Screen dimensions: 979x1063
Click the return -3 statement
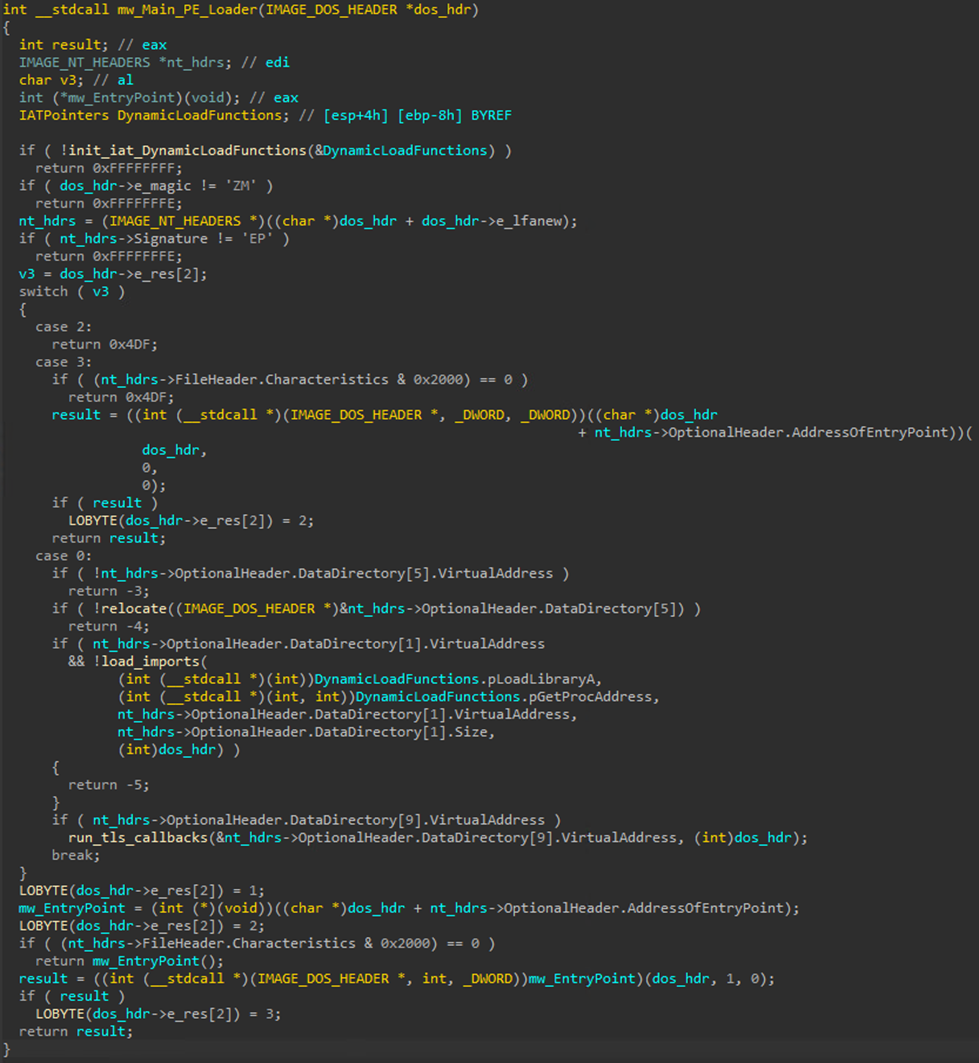click(x=97, y=590)
